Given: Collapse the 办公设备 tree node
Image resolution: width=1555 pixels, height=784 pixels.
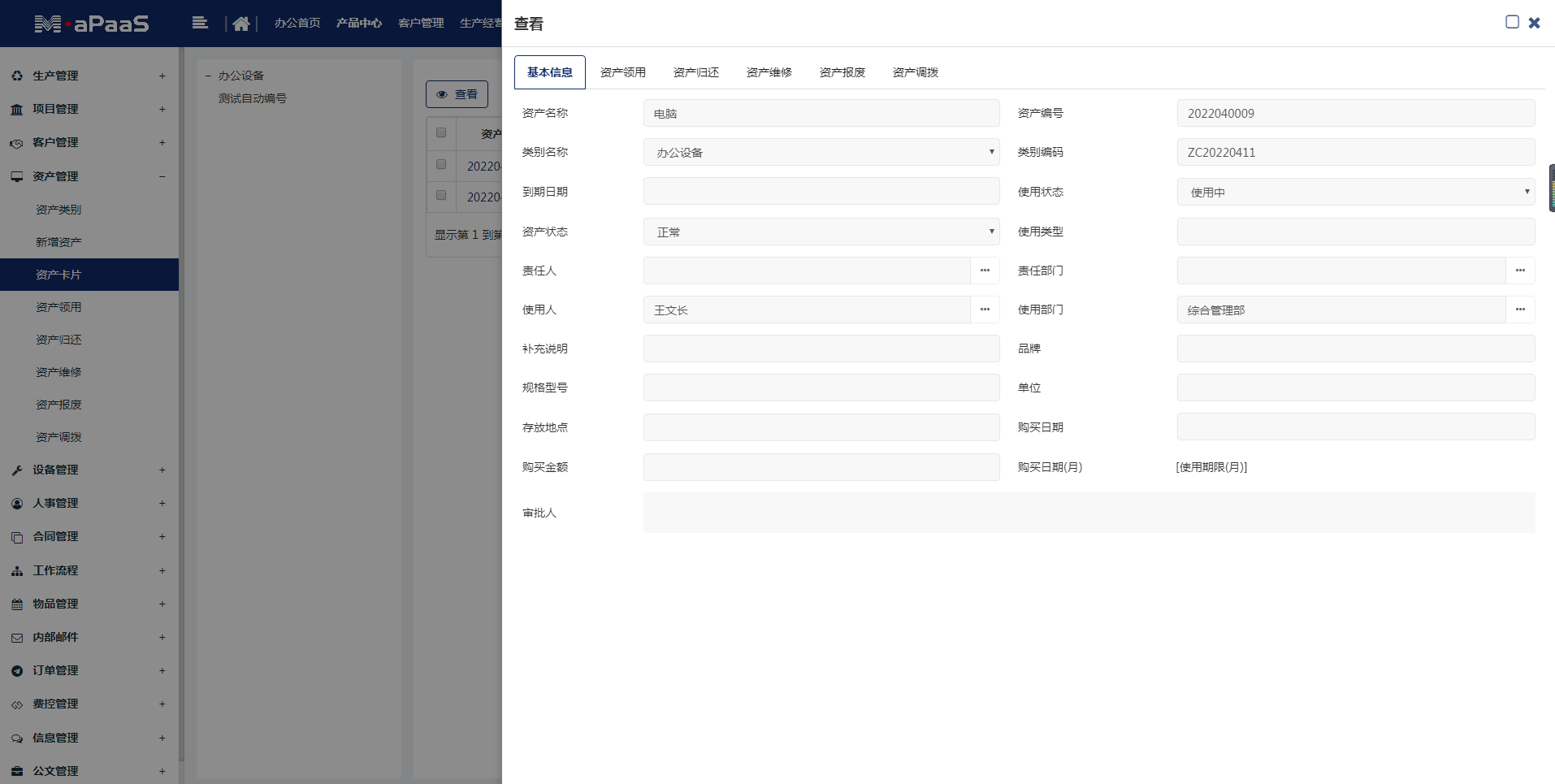Looking at the screenshot, I should pos(208,76).
